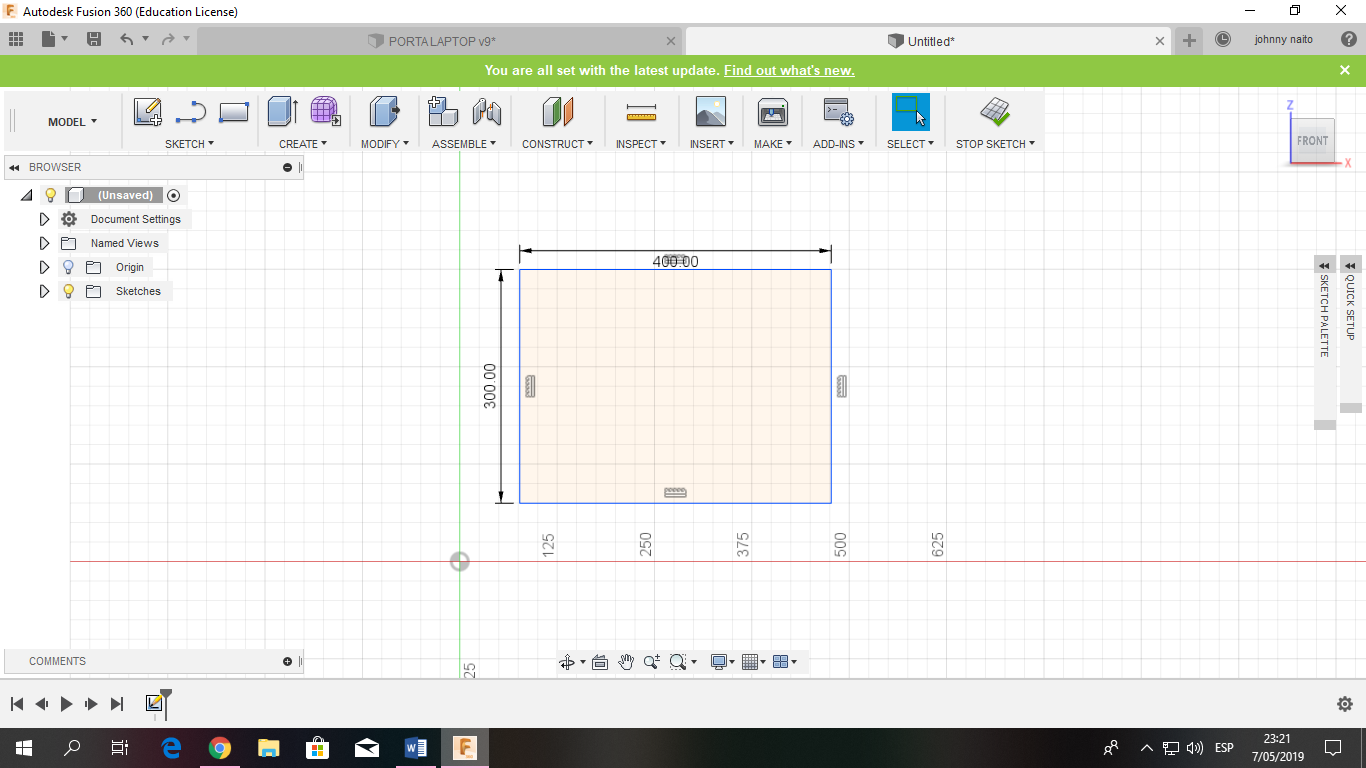Click the Find out what's new link
The height and width of the screenshot is (768, 1366).
point(789,70)
